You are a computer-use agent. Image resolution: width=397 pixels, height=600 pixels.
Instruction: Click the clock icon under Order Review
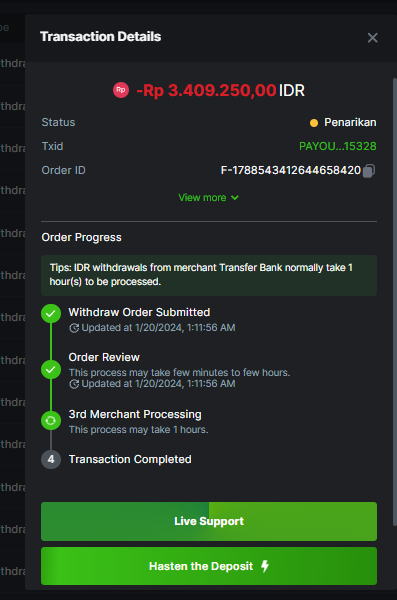coord(74,384)
